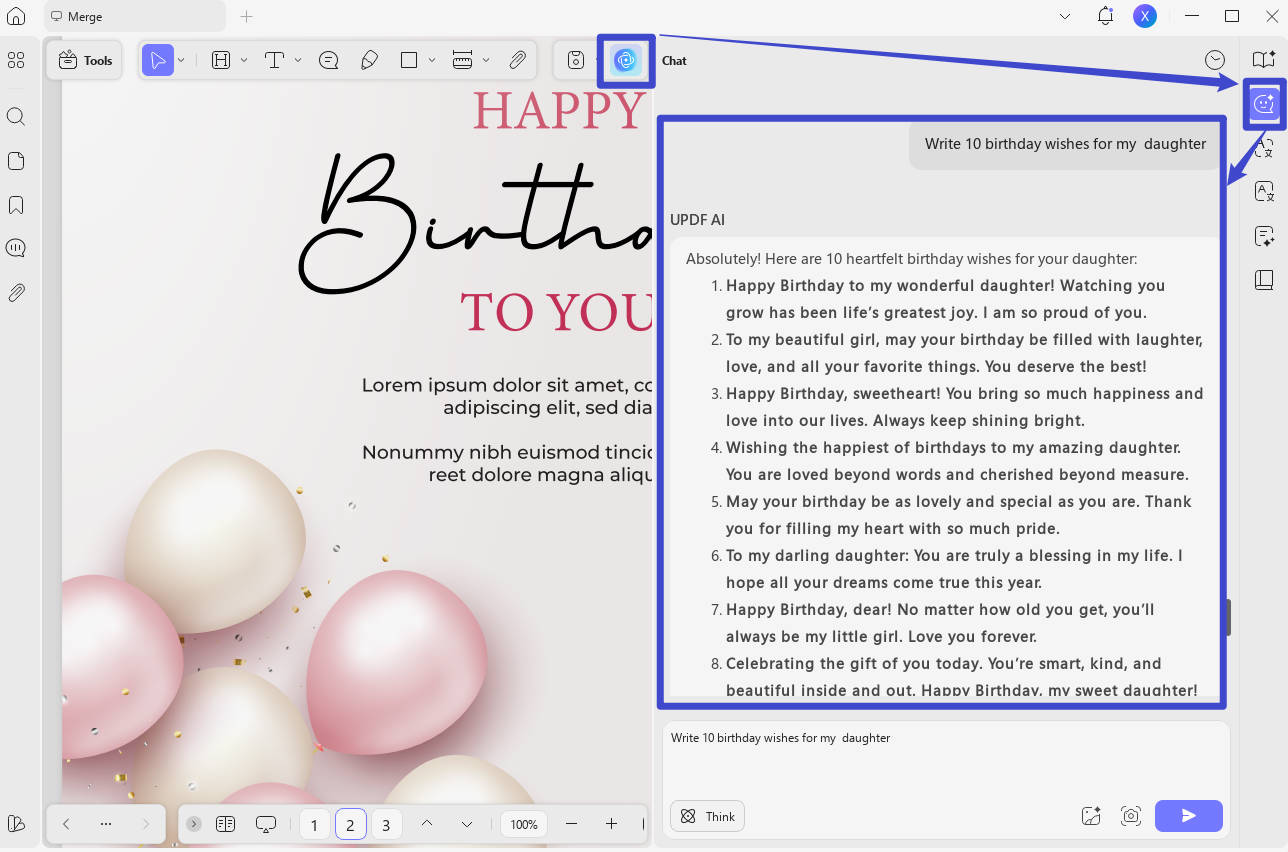Open notifications bell icon
The width and height of the screenshot is (1288, 852).
point(1105,16)
